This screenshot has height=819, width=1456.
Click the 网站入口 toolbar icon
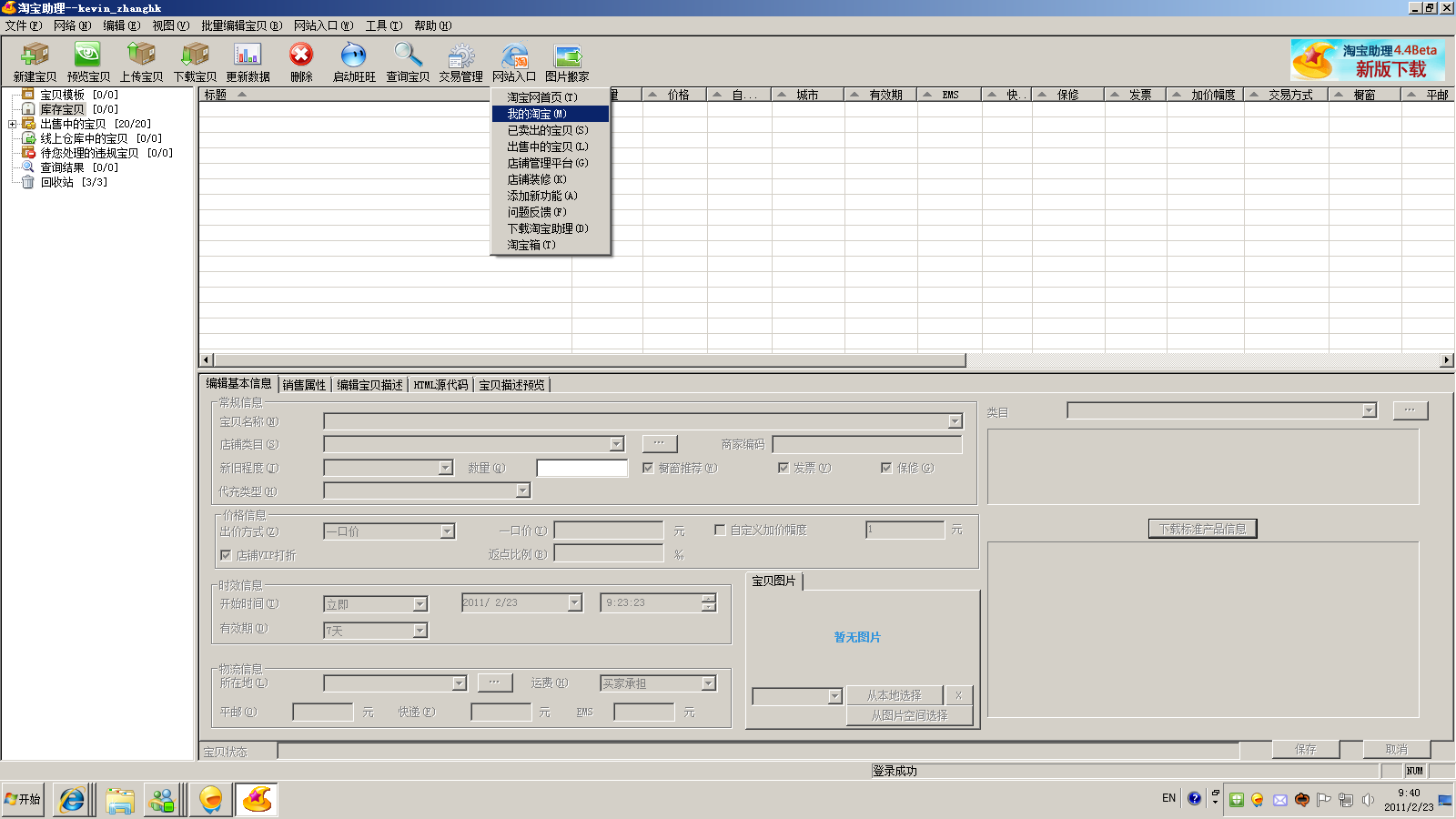514,62
